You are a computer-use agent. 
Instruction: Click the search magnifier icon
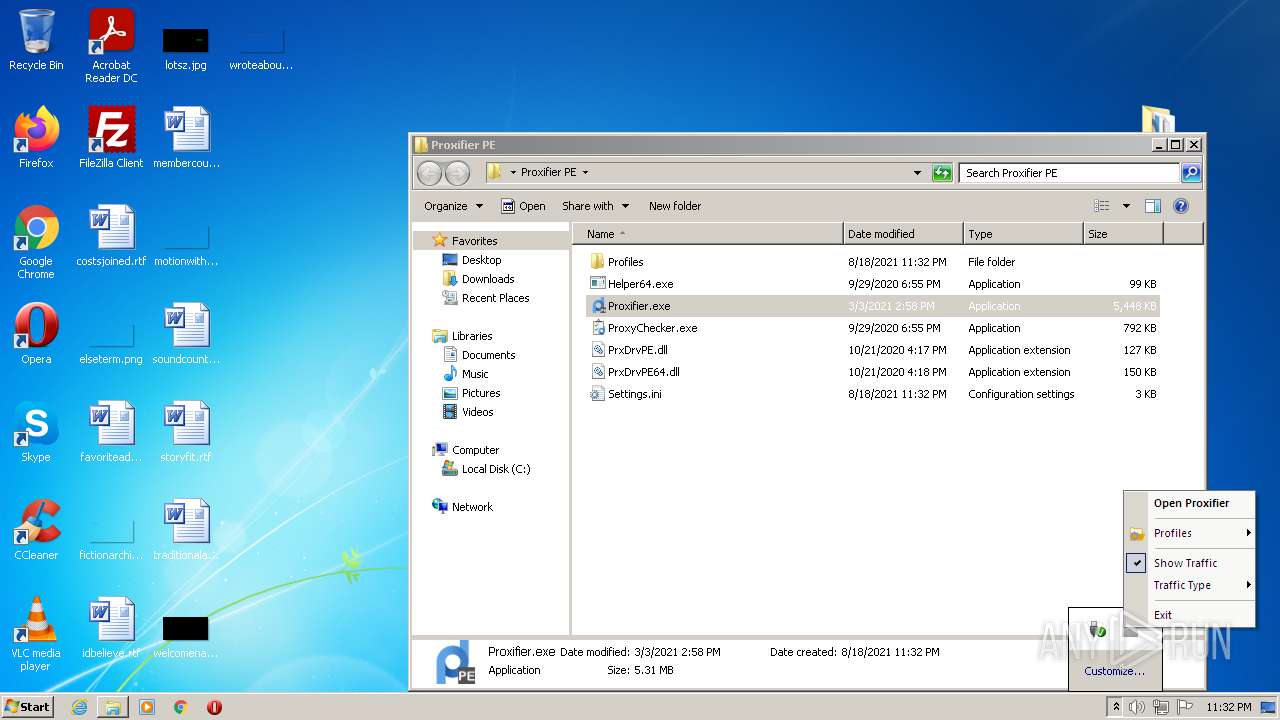pos(1190,173)
